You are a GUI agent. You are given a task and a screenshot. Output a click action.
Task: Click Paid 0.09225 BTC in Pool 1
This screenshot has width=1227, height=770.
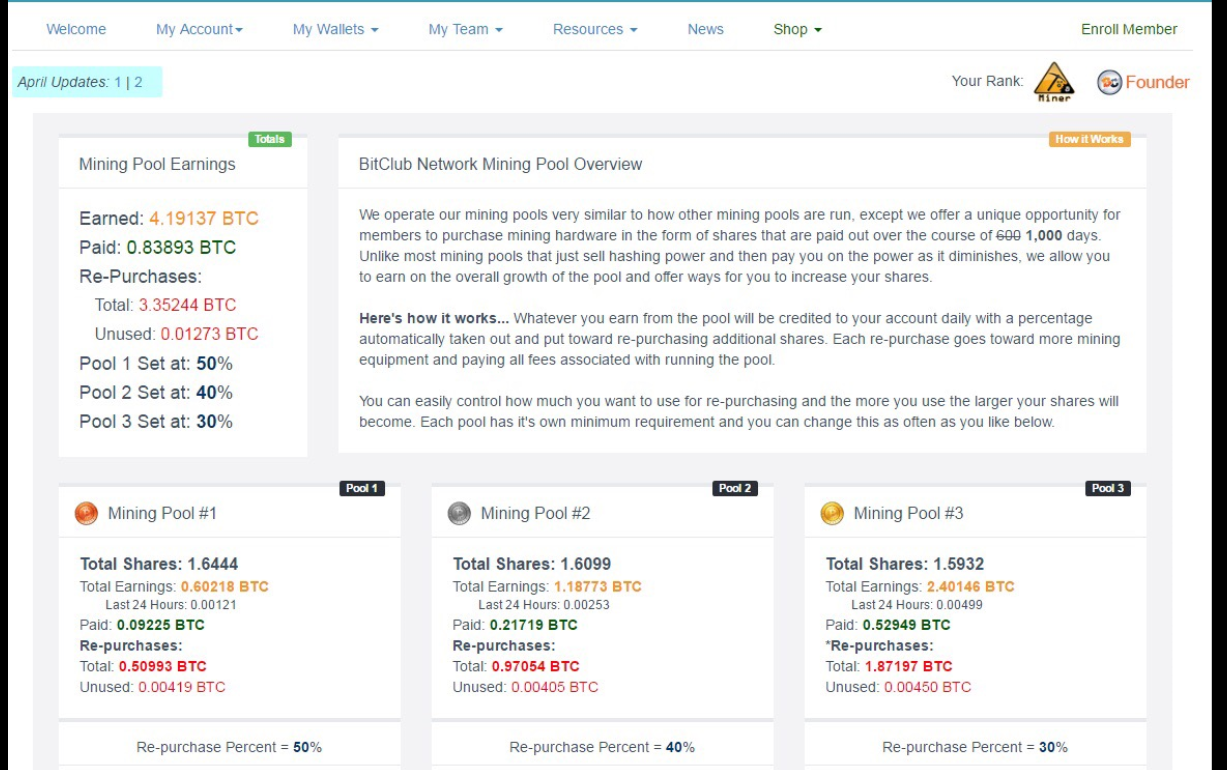142,625
